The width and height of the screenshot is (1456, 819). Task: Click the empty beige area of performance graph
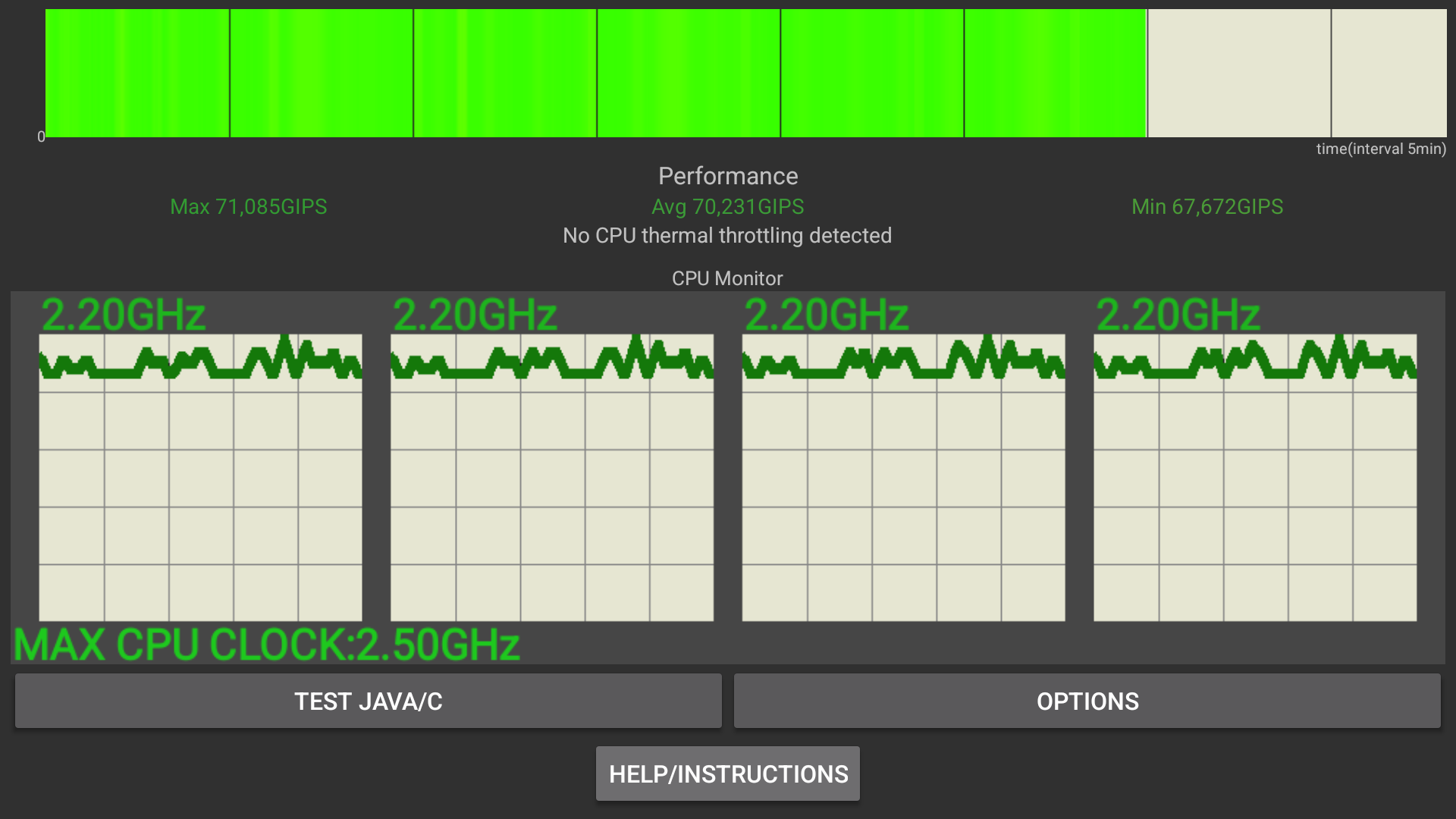pos(1297,74)
